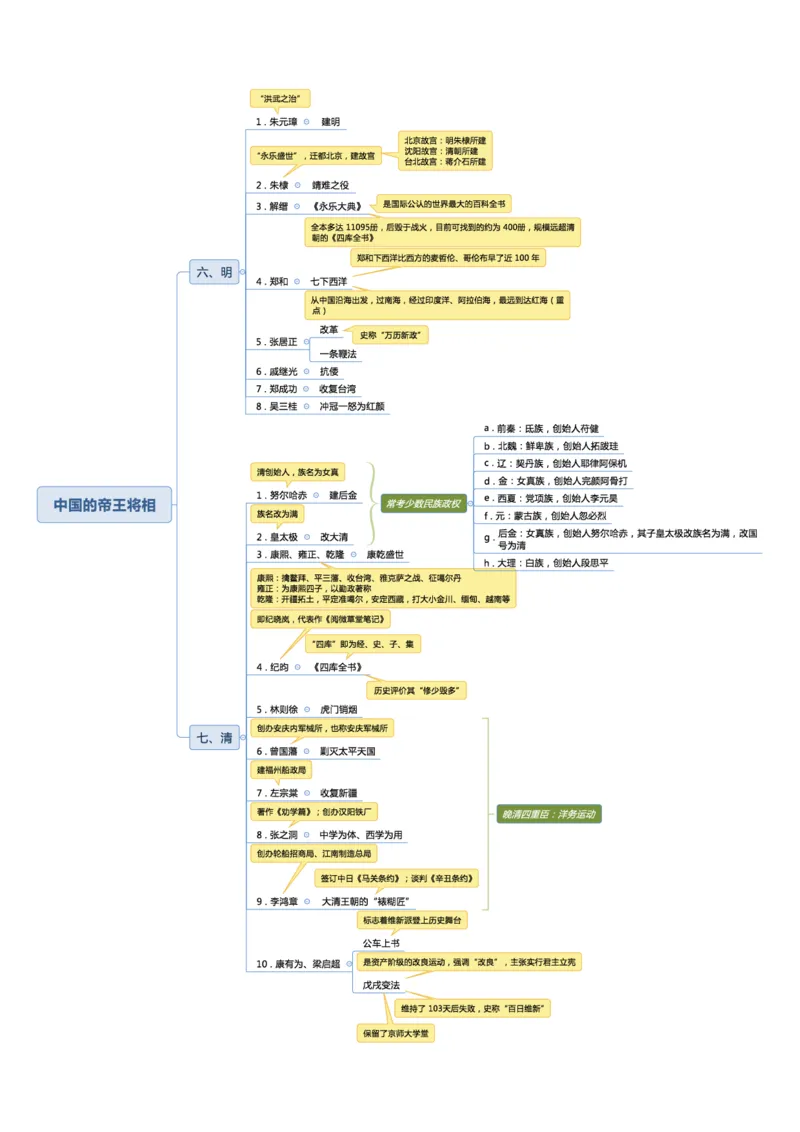Toggle the branch circle beside "七、清"
The height and width of the screenshot is (1132, 800).
point(242,736)
